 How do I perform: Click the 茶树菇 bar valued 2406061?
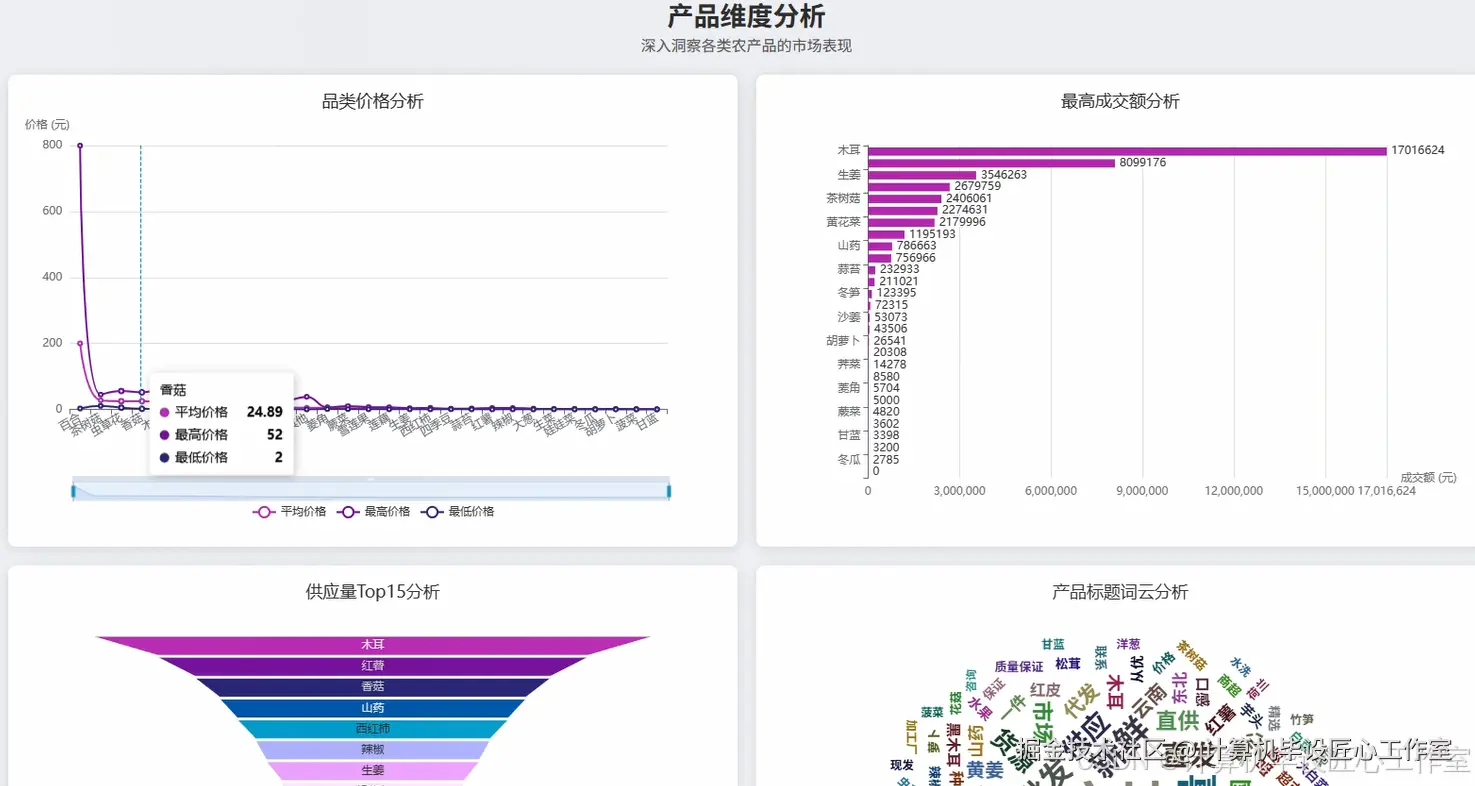tap(905, 198)
